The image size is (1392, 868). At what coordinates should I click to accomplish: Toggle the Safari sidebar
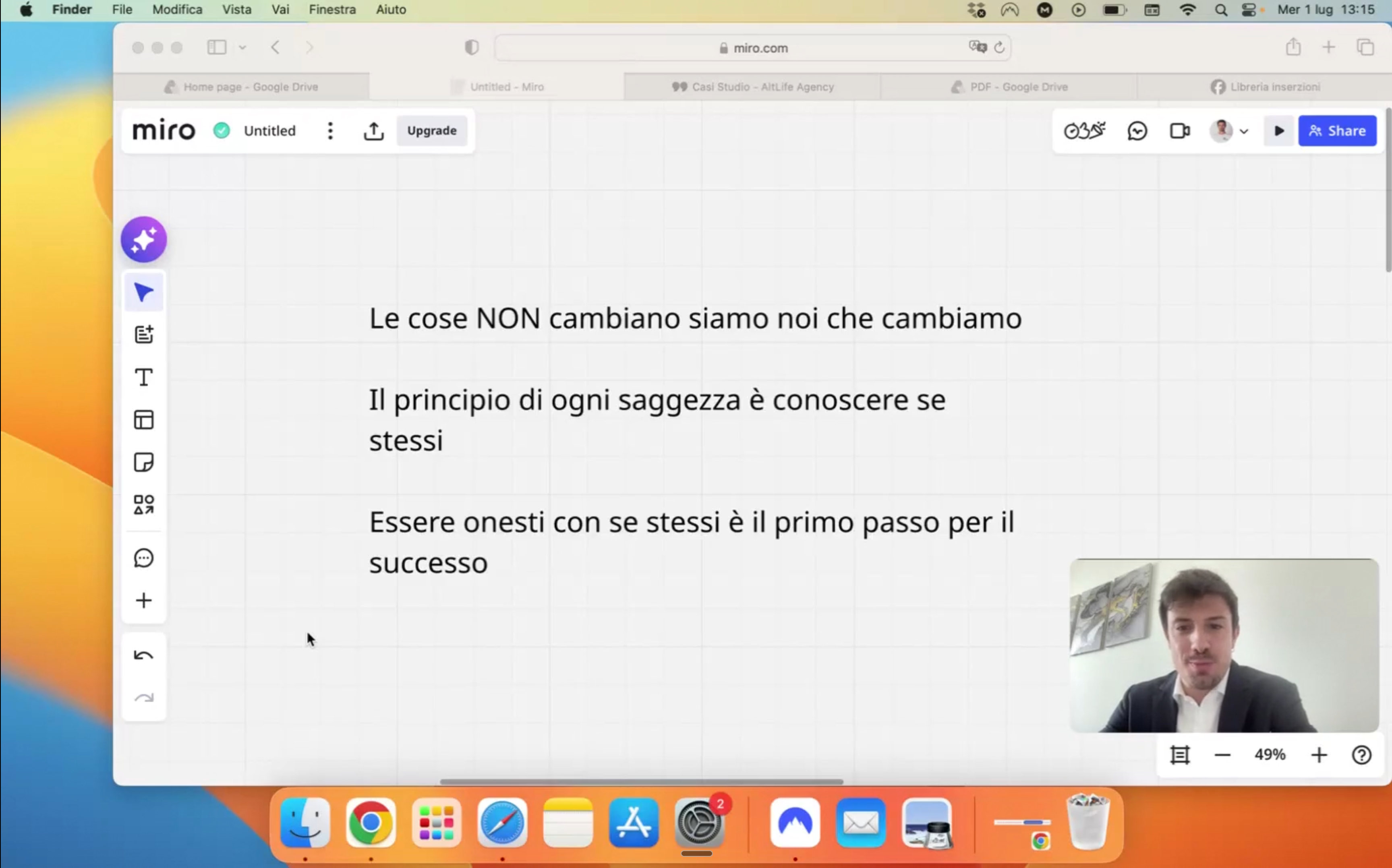click(x=217, y=48)
